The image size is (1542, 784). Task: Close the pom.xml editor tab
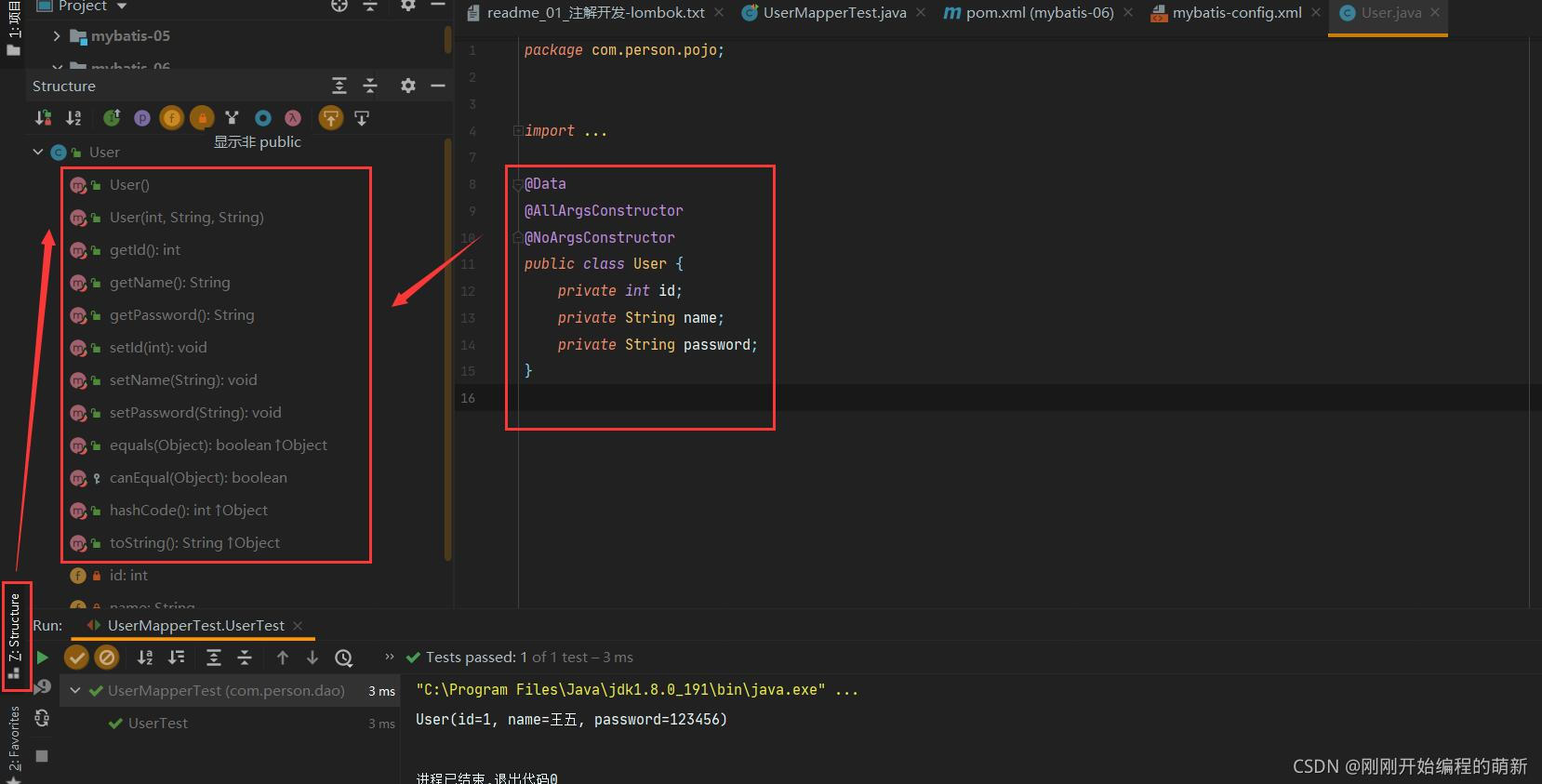click(1128, 13)
